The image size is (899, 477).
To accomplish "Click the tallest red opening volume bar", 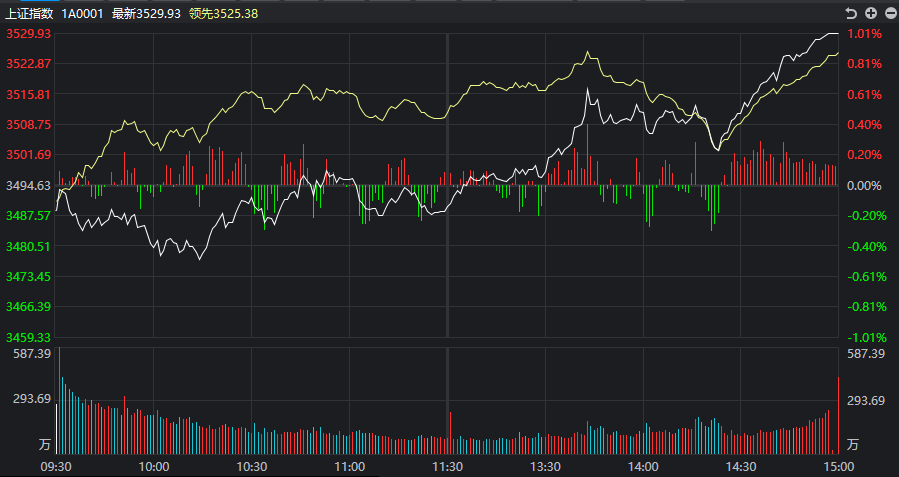I will 59,401.
